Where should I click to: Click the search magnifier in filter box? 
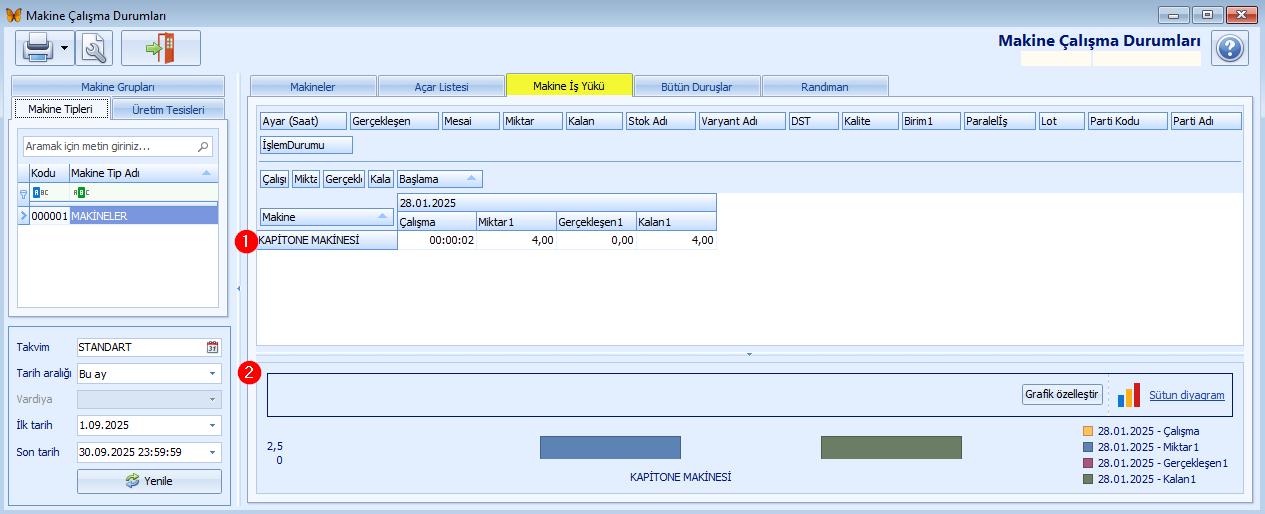(204, 147)
